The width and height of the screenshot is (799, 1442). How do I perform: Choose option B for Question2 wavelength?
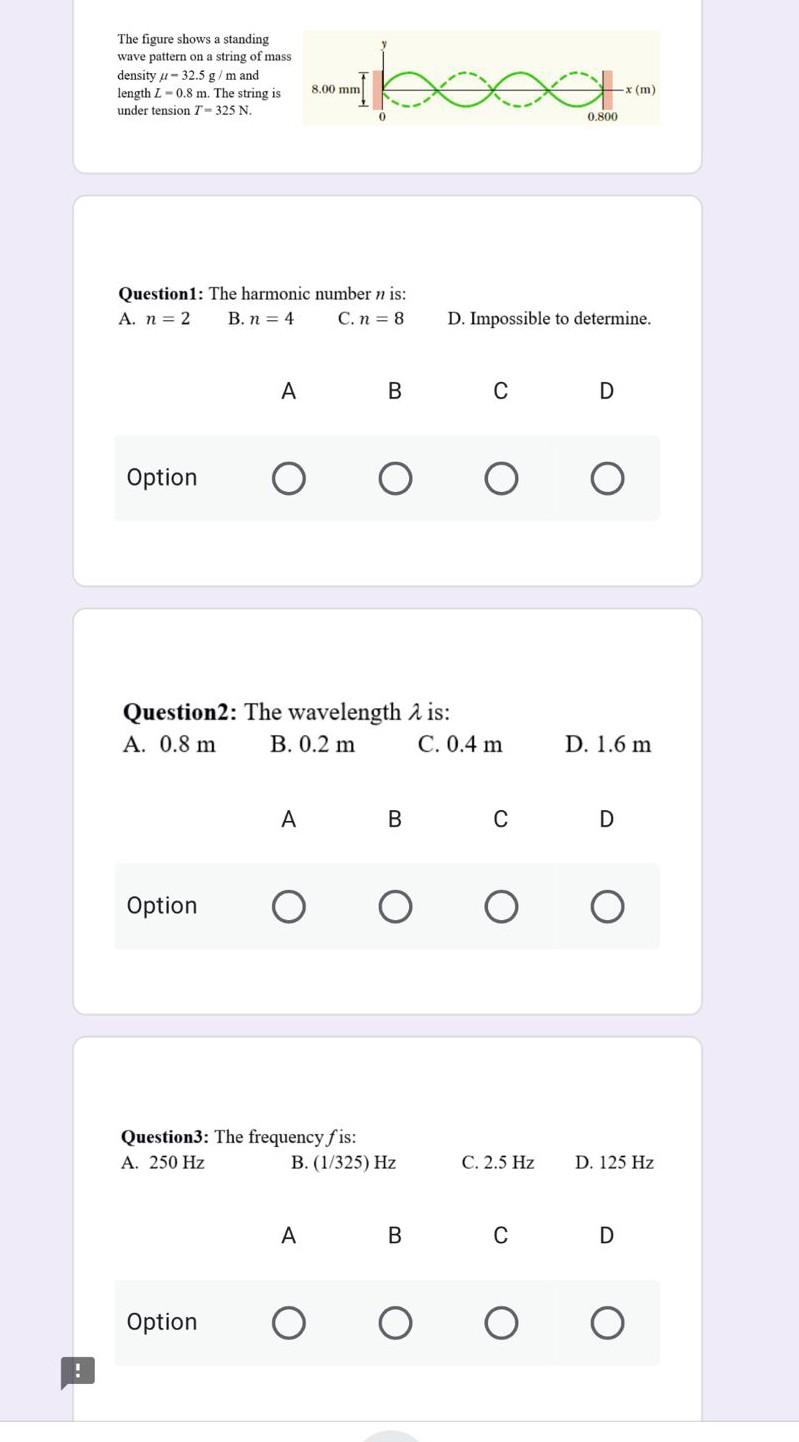[395, 907]
